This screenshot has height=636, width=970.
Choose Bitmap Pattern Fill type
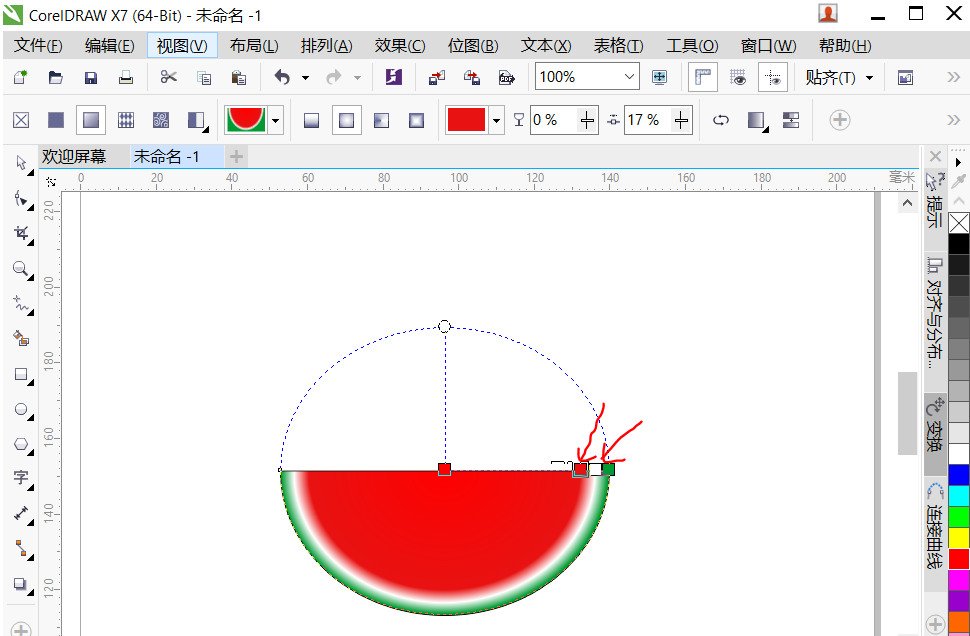pyautogui.click(x=161, y=120)
